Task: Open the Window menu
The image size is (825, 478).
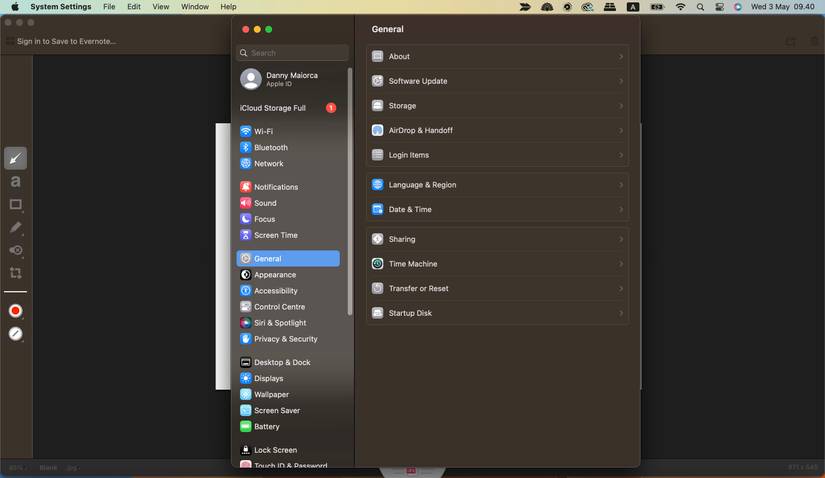Action: pyautogui.click(x=195, y=6)
